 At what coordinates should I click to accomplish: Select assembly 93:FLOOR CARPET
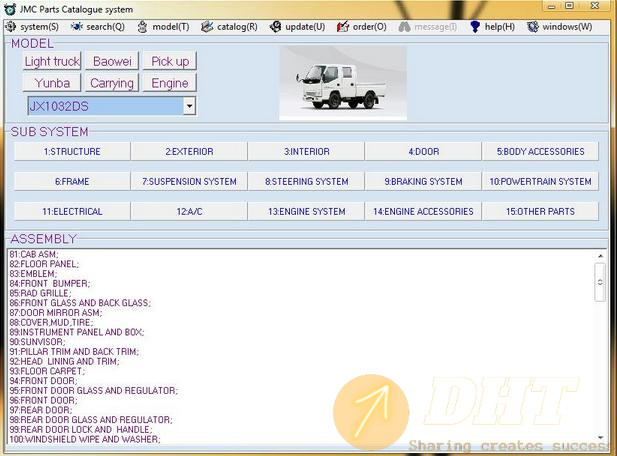pos(47,371)
